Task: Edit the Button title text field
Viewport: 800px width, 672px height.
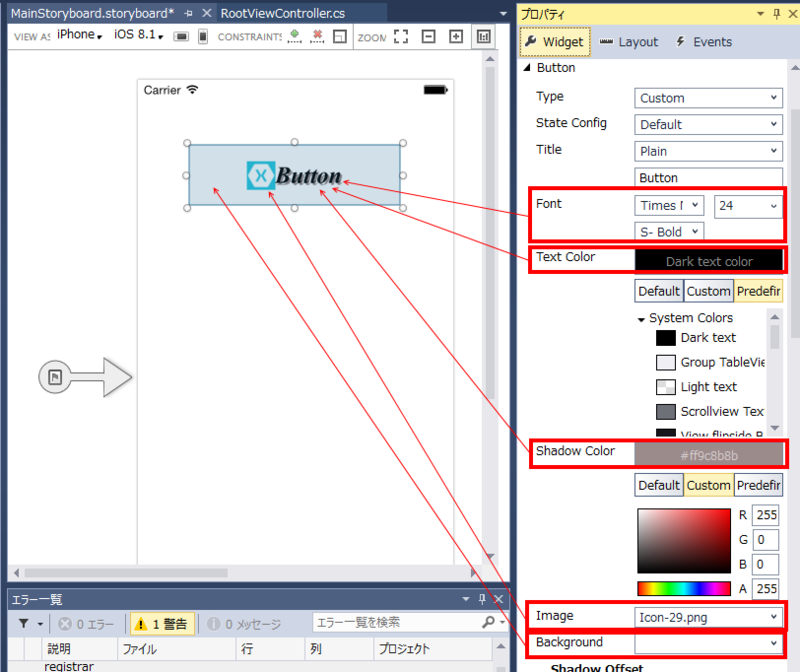Action: tap(708, 178)
